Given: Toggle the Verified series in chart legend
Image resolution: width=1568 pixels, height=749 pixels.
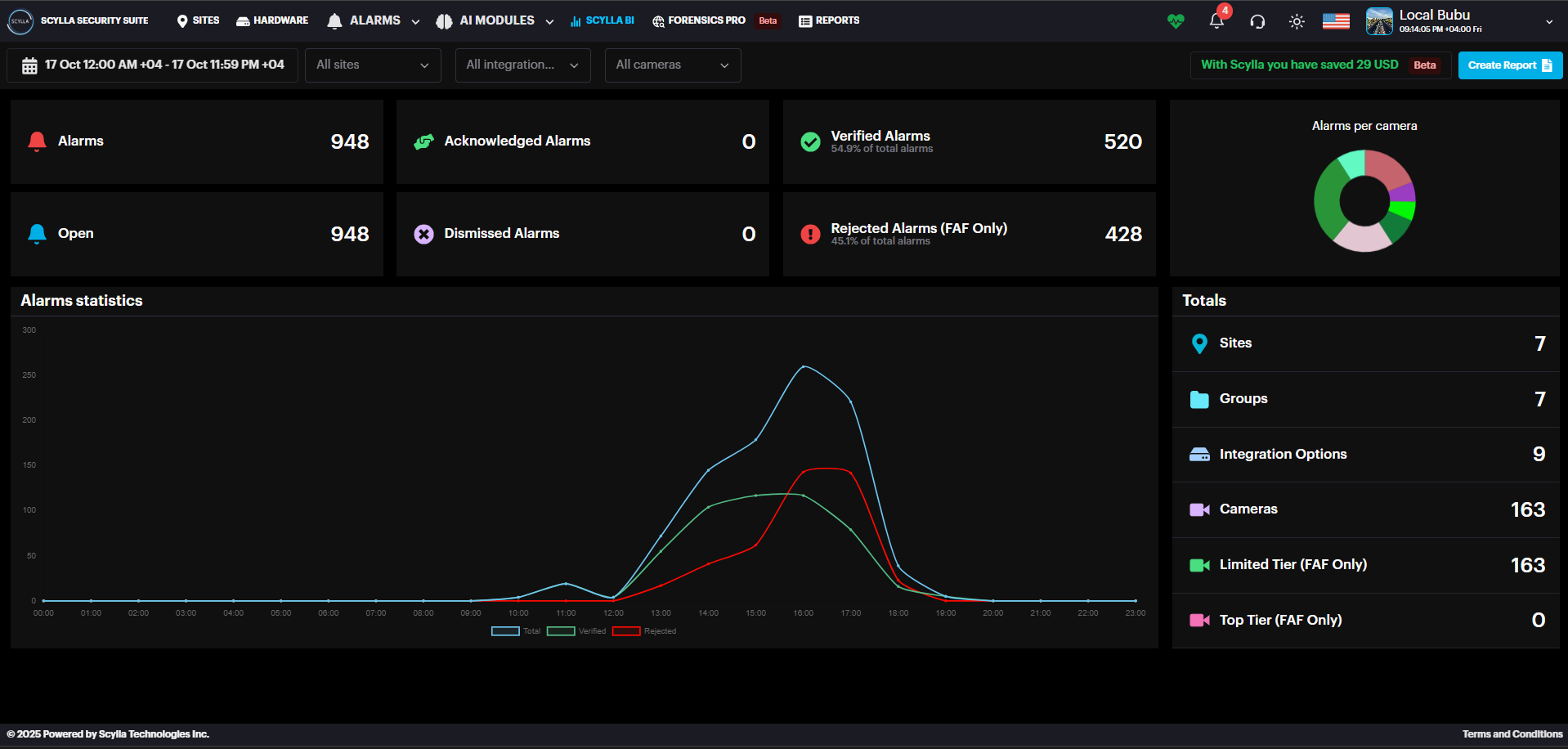Looking at the screenshot, I should [x=576, y=631].
